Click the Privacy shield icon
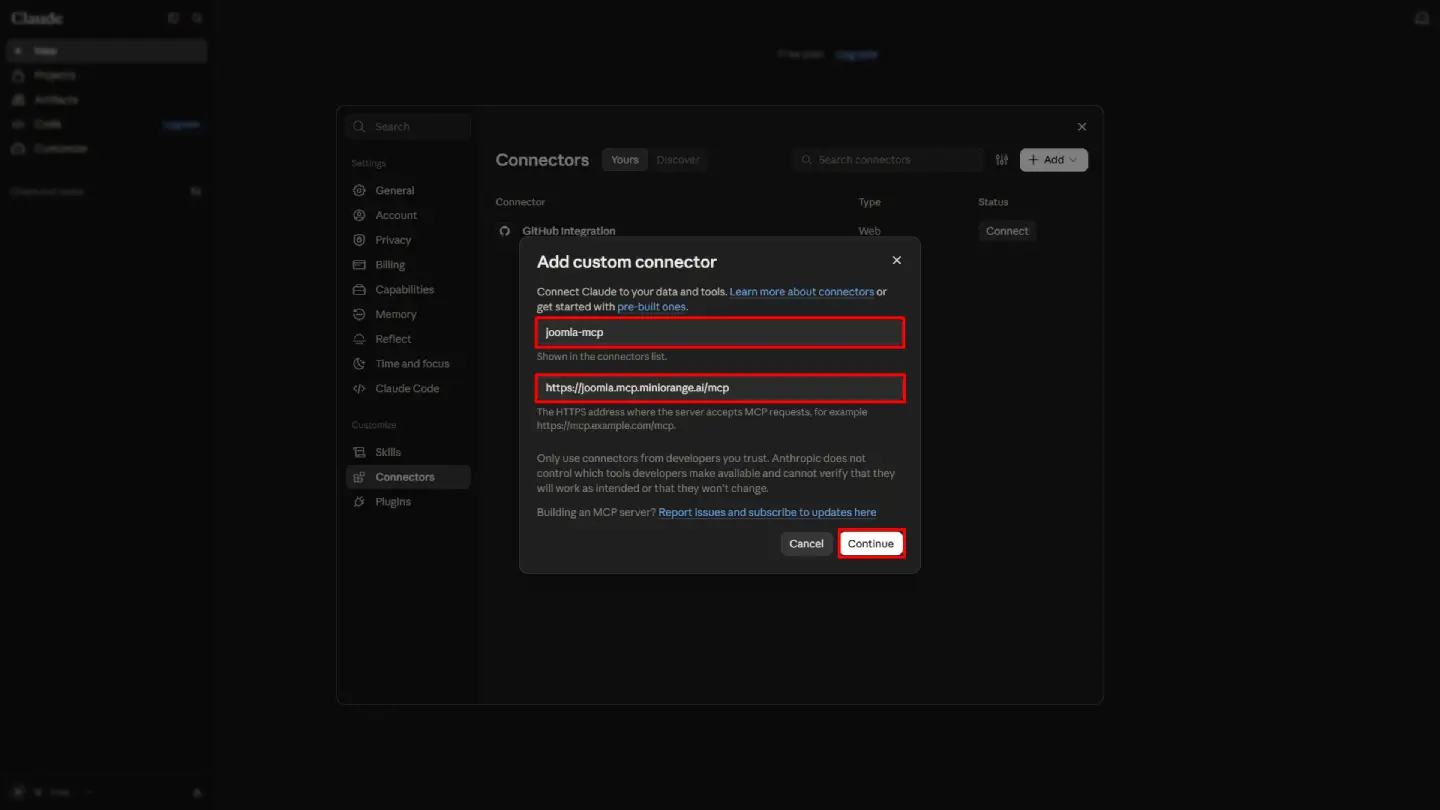1440x810 pixels. click(x=359, y=240)
